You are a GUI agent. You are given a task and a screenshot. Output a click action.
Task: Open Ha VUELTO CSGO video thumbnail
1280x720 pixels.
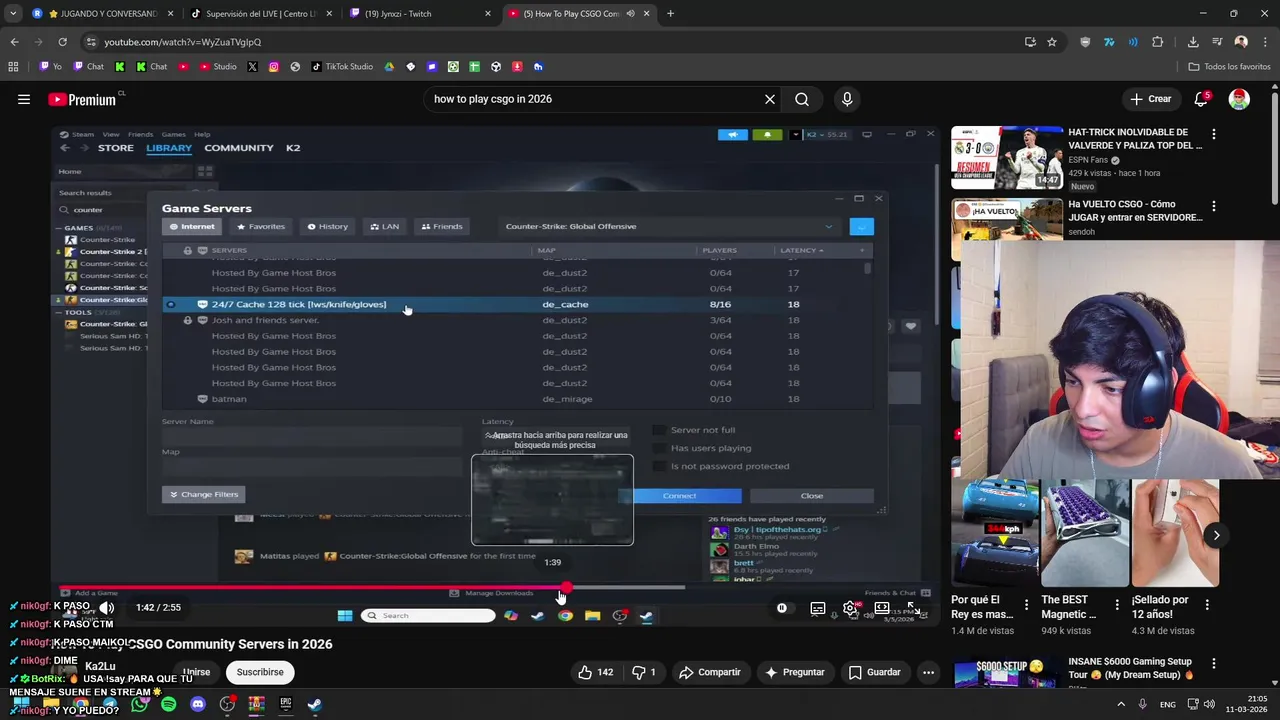click(x=1007, y=230)
